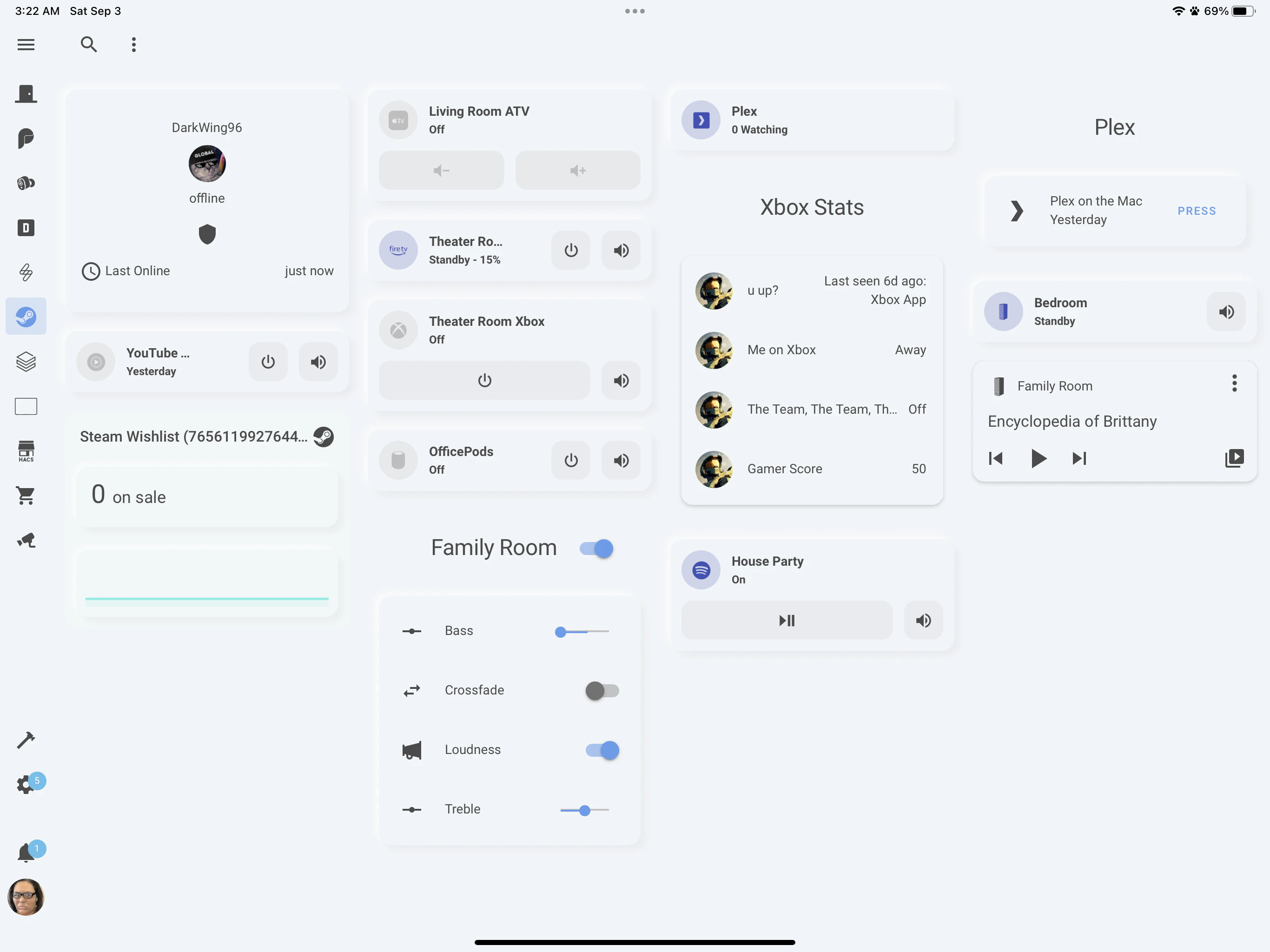Open the shopping cart in sidebar
The width and height of the screenshot is (1270, 952).
coord(26,495)
